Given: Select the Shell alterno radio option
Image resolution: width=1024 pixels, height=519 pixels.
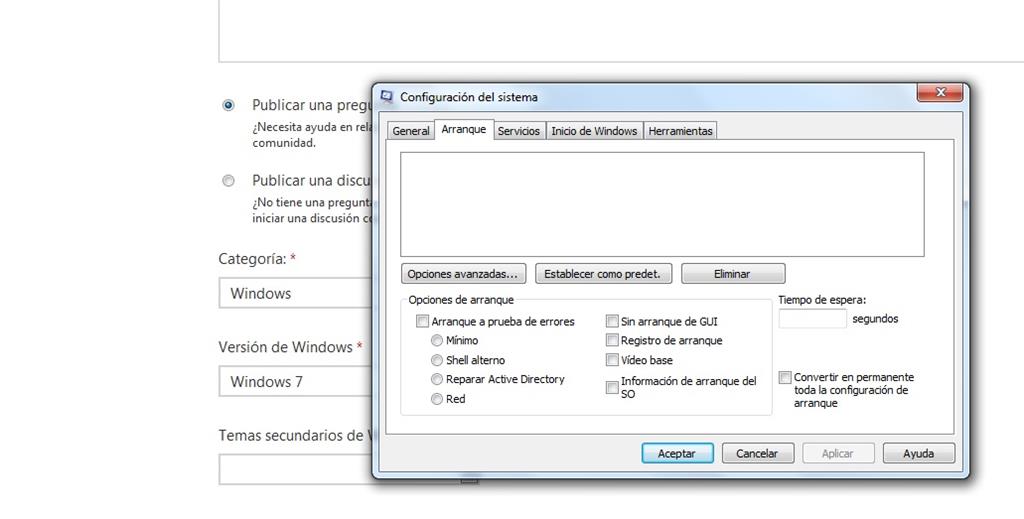Looking at the screenshot, I should click(x=437, y=360).
